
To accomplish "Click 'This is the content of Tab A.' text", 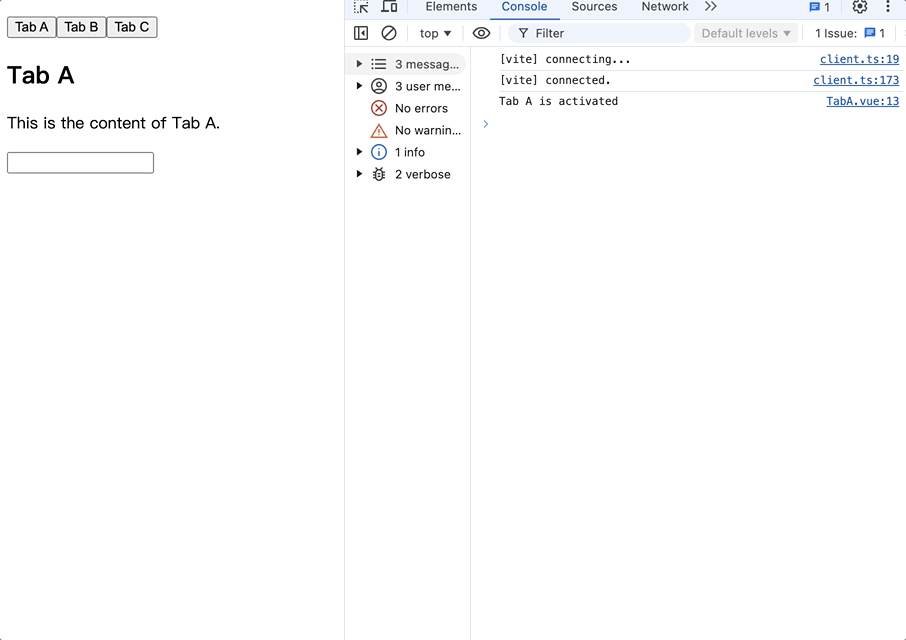I will coord(113,123).
